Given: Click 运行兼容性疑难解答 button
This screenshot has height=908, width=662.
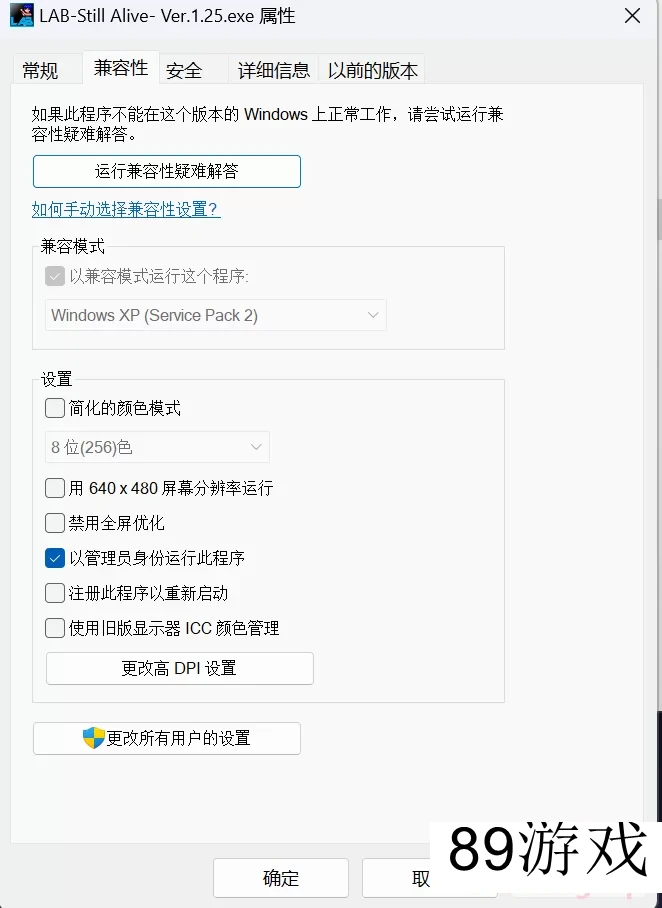Looking at the screenshot, I should [x=167, y=171].
